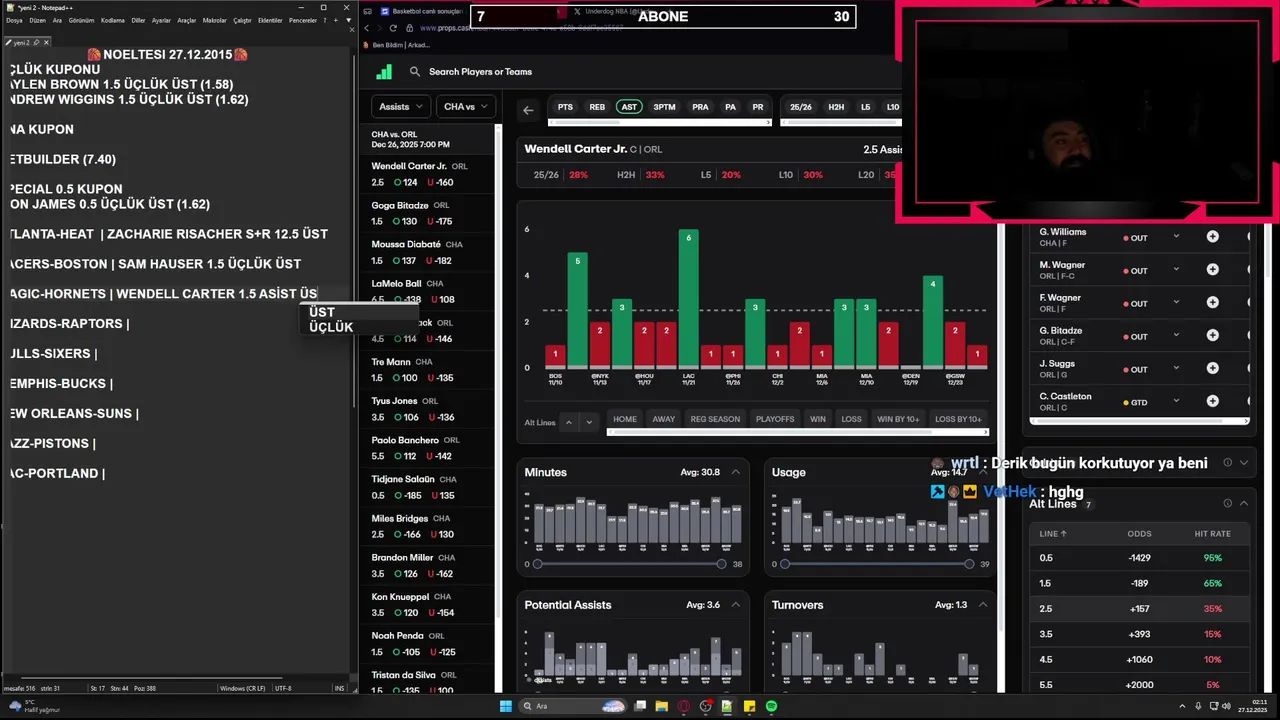This screenshot has height=720, width=1280.
Task: Toggle the HOME split filter
Action: coord(625,419)
